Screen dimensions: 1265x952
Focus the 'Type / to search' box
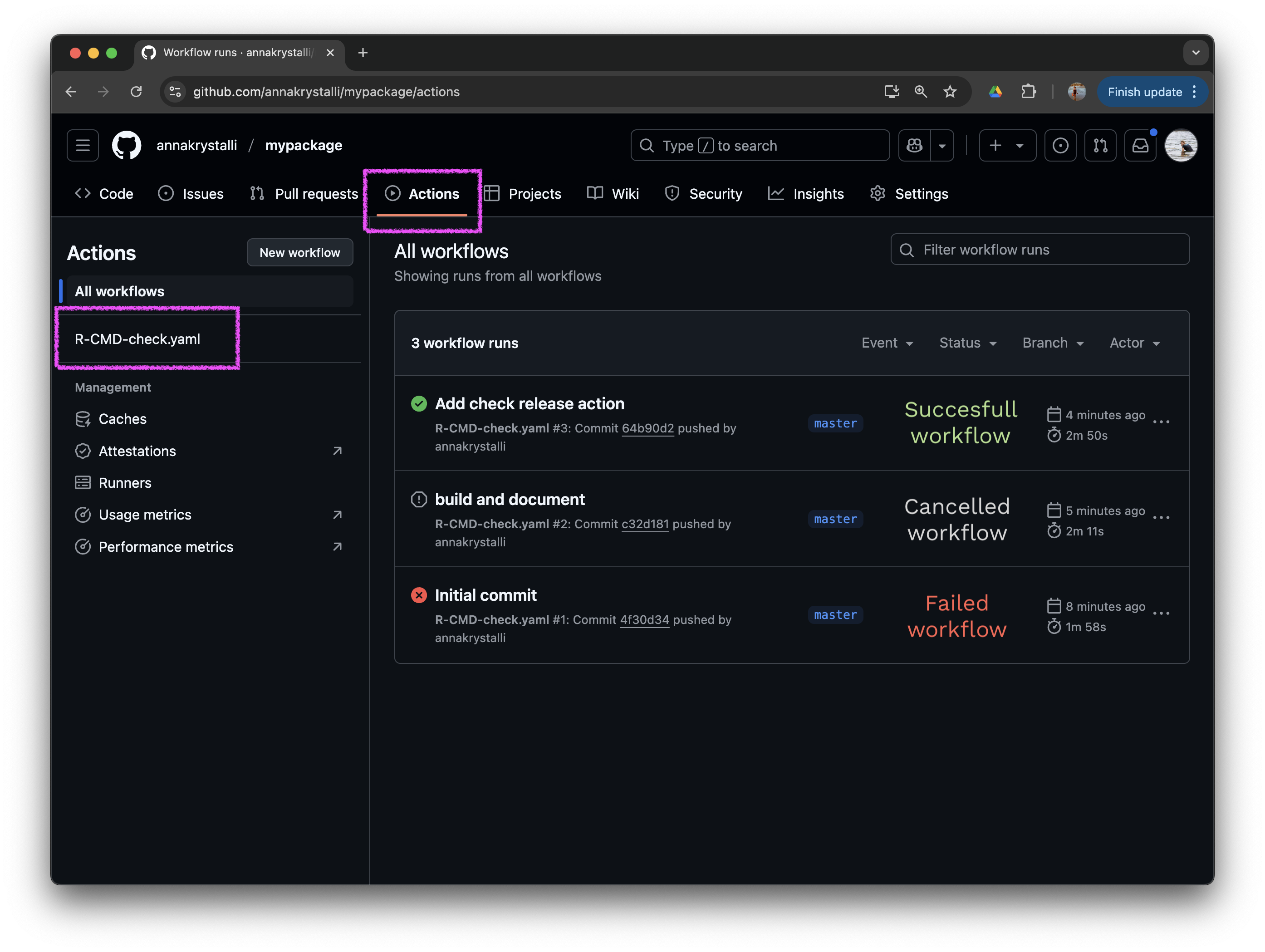[760, 146]
